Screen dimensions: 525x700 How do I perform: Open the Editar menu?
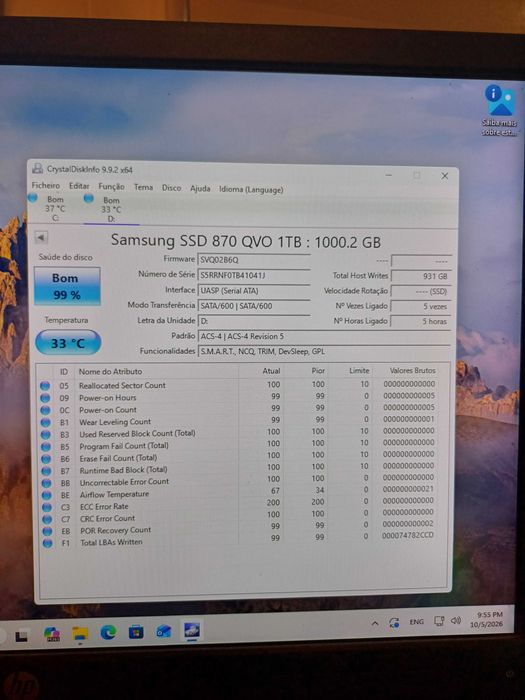pyautogui.click(x=79, y=186)
